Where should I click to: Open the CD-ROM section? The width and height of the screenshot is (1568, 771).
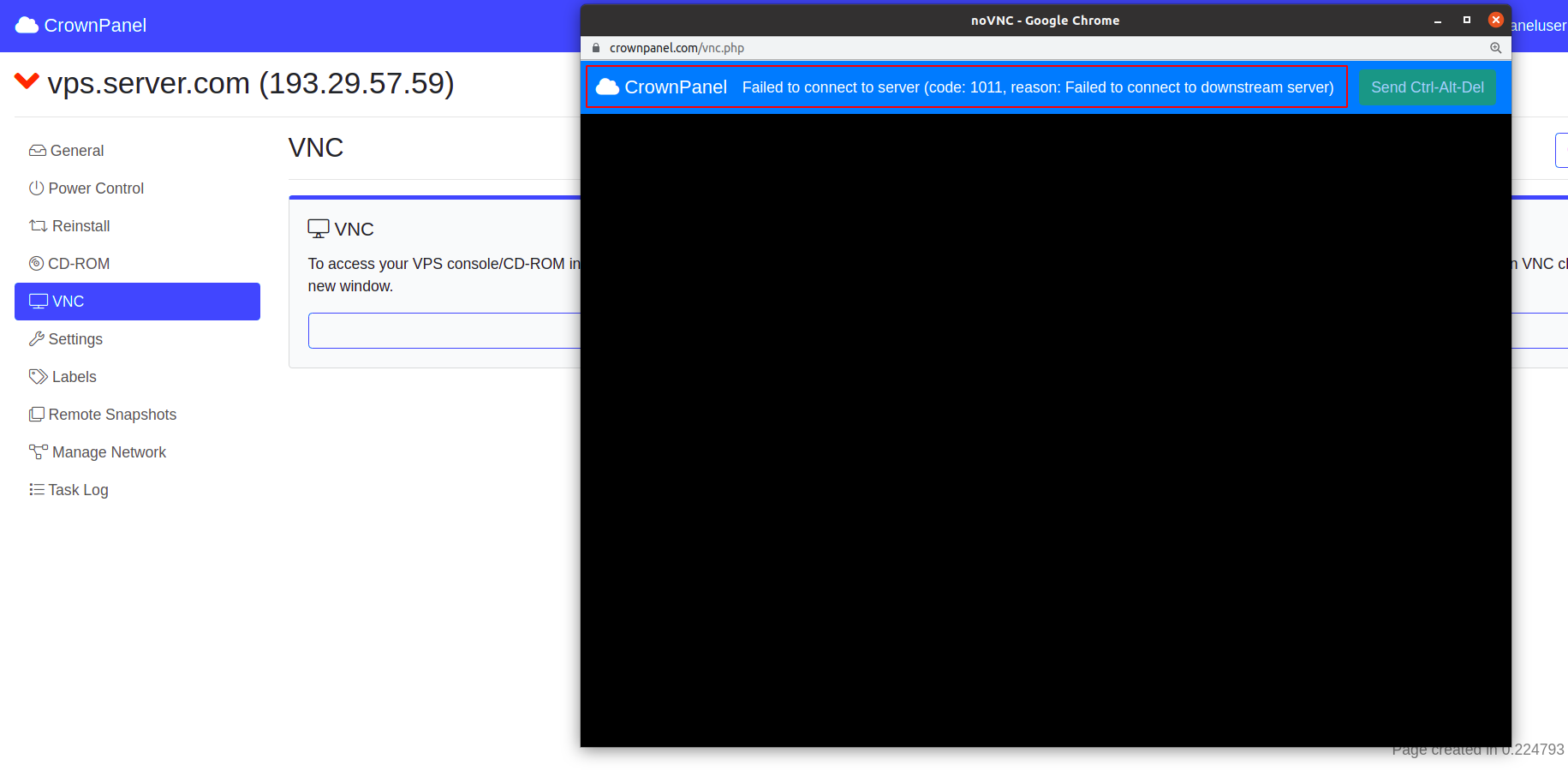click(137, 264)
